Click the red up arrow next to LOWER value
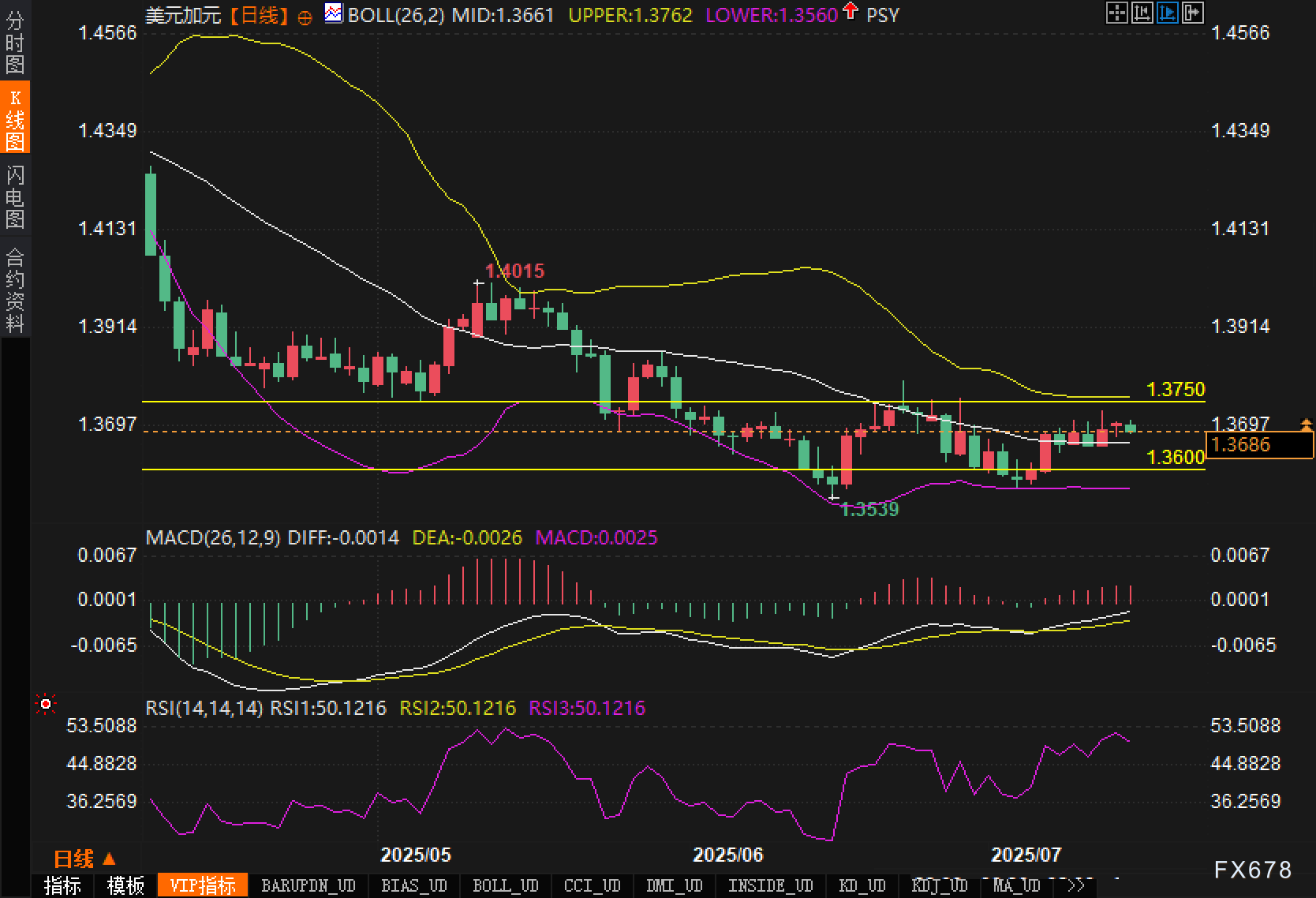1316x898 pixels. tap(850, 11)
